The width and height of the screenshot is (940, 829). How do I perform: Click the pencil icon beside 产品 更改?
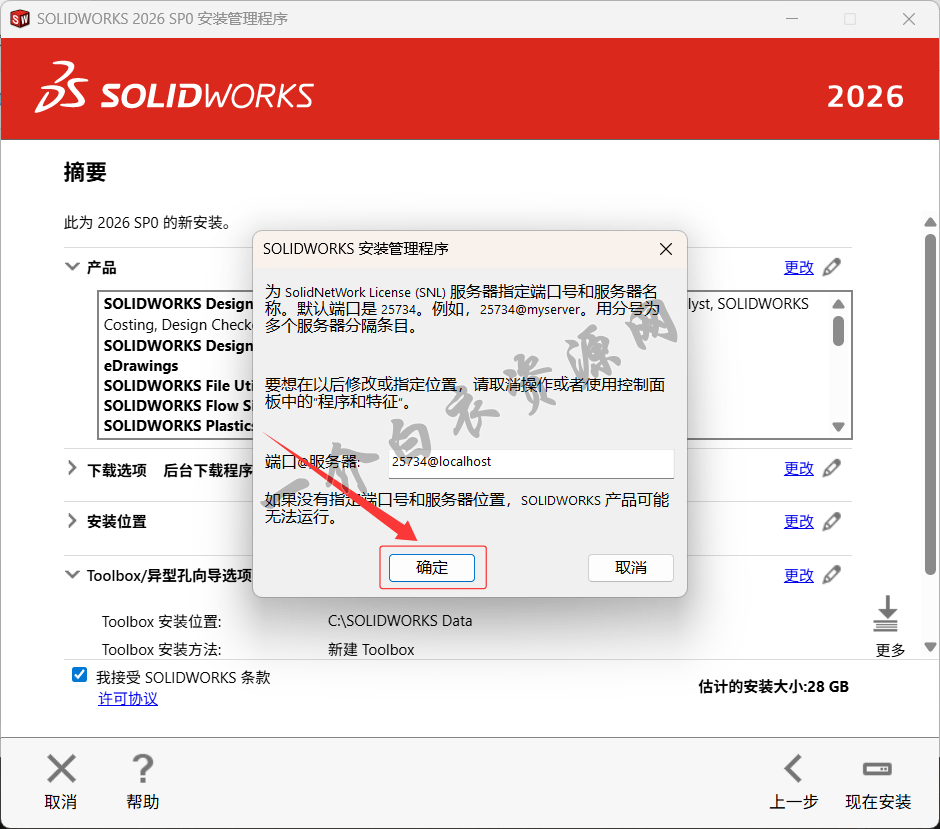tap(831, 267)
